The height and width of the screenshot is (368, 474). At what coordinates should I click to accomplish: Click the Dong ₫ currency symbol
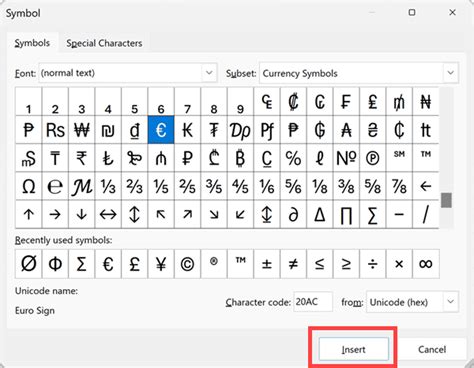(x=134, y=130)
